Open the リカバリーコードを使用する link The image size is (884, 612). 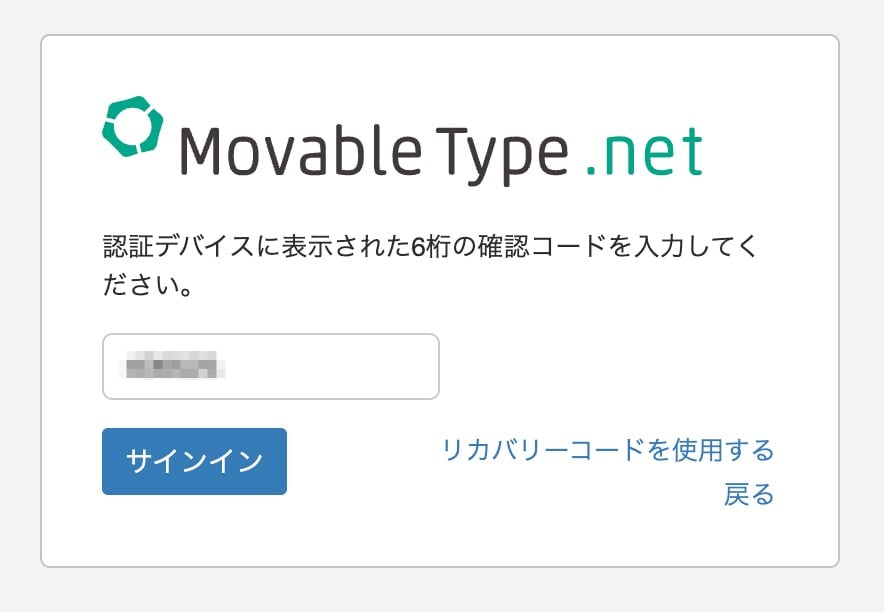click(608, 451)
